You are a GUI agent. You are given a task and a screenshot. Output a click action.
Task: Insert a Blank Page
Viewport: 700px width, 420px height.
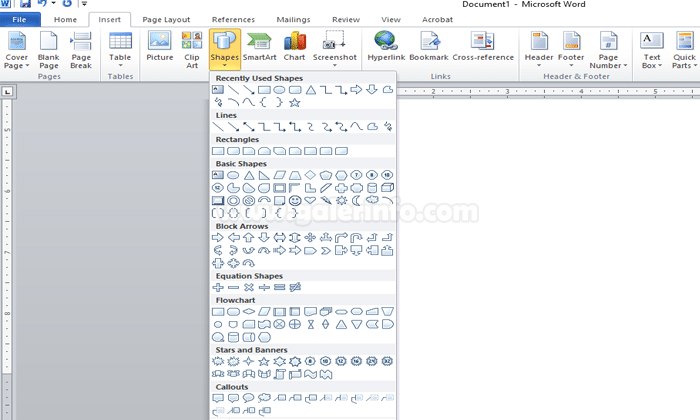tap(48, 50)
